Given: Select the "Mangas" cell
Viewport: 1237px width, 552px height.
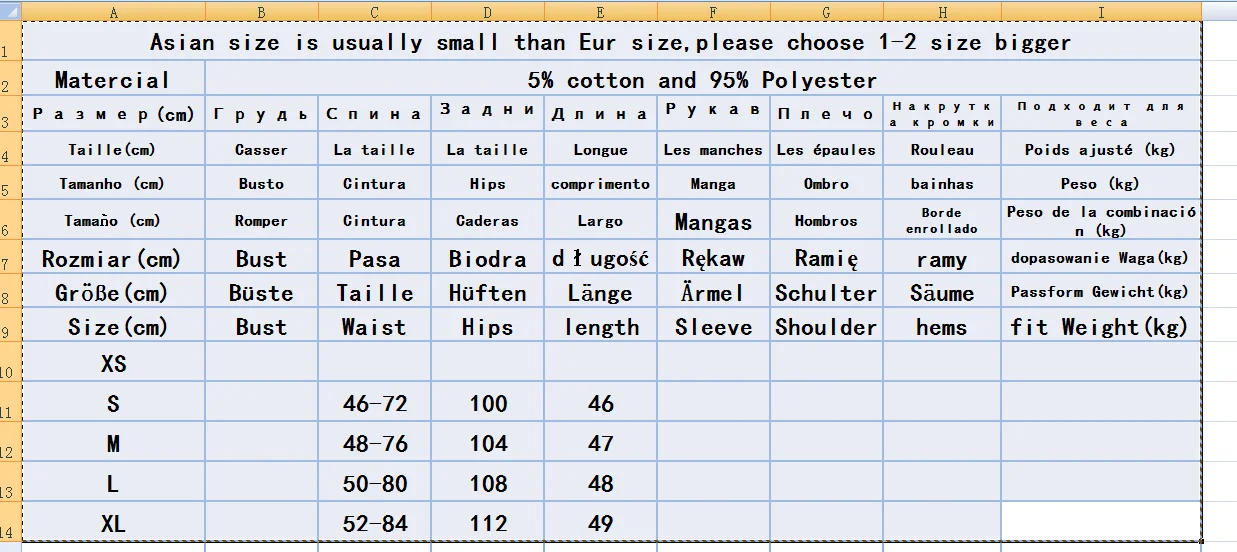Looking at the screenshot, I should [713, 222].
